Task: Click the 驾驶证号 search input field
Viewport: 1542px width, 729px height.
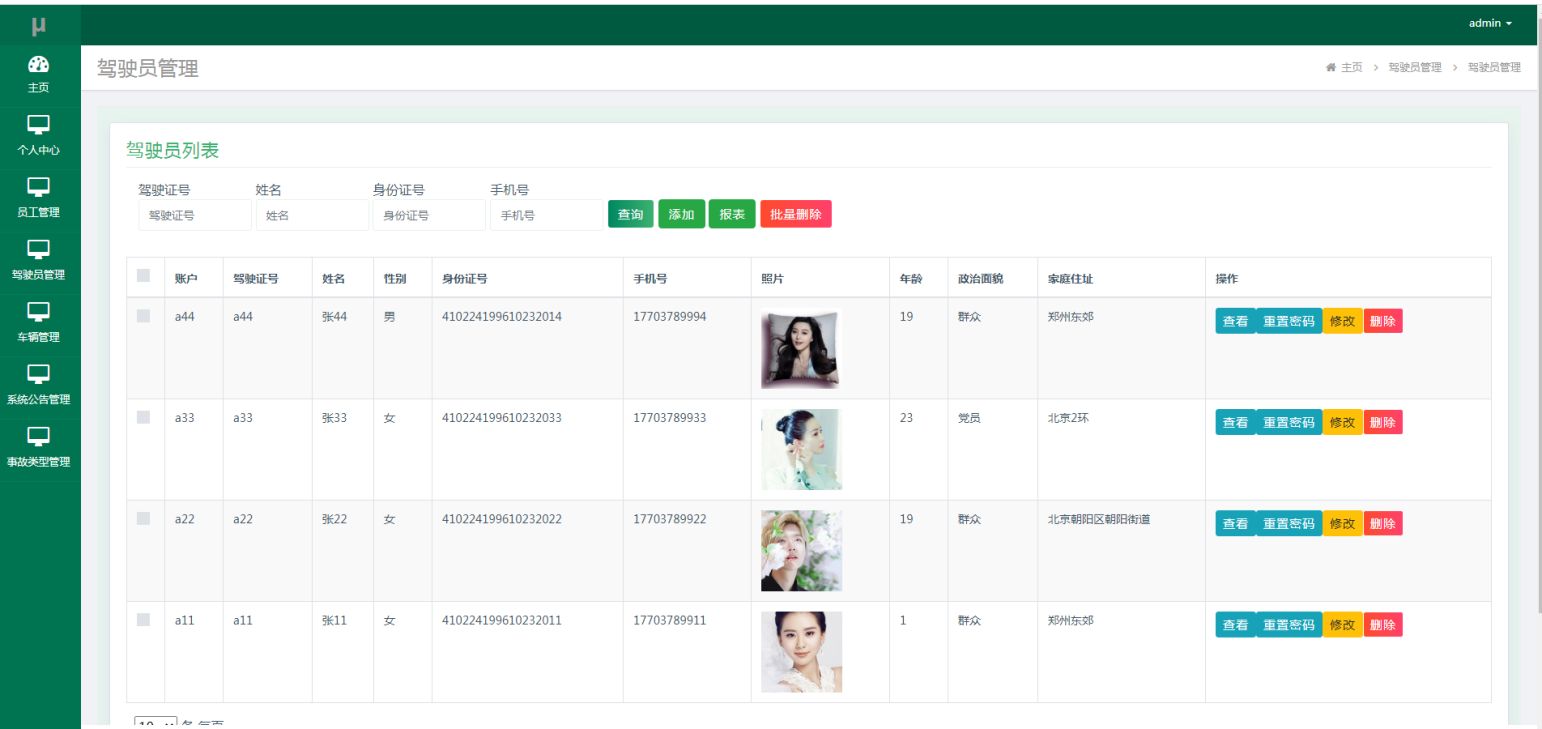Action: coord(195,215)
